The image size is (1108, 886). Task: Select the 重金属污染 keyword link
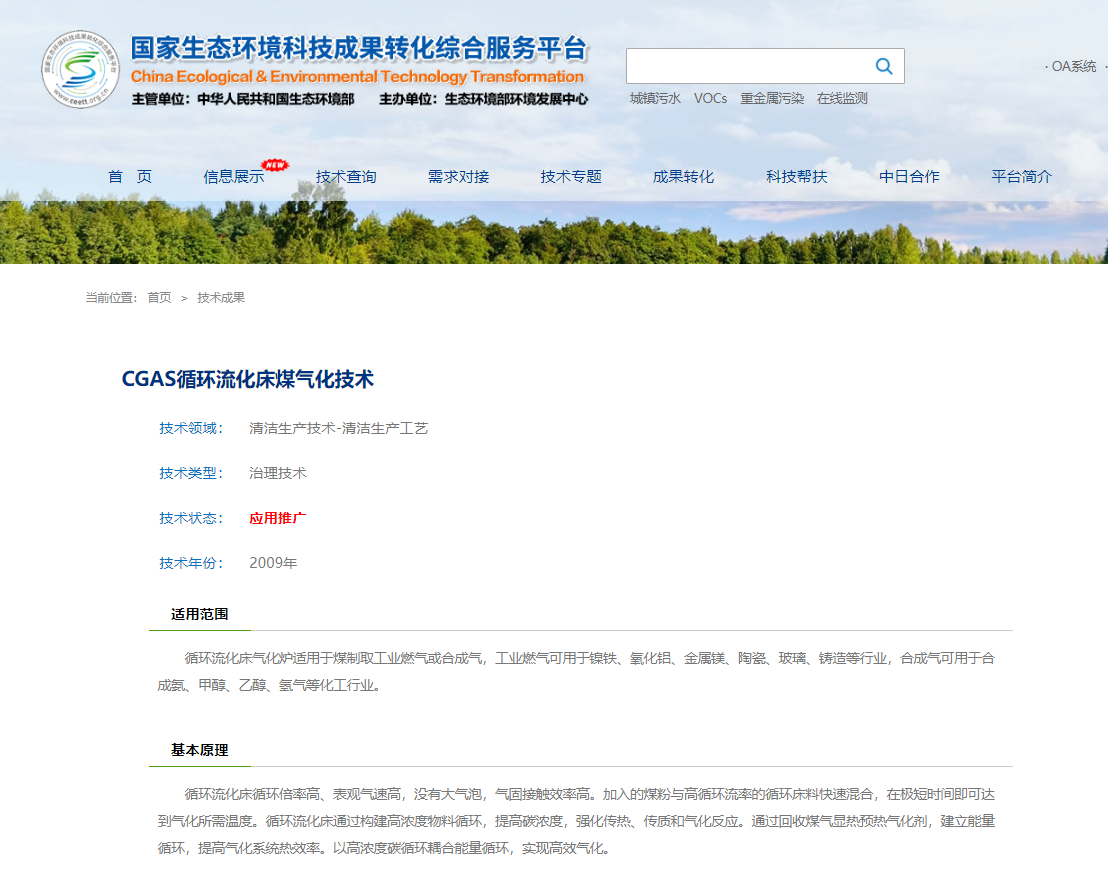771,98
